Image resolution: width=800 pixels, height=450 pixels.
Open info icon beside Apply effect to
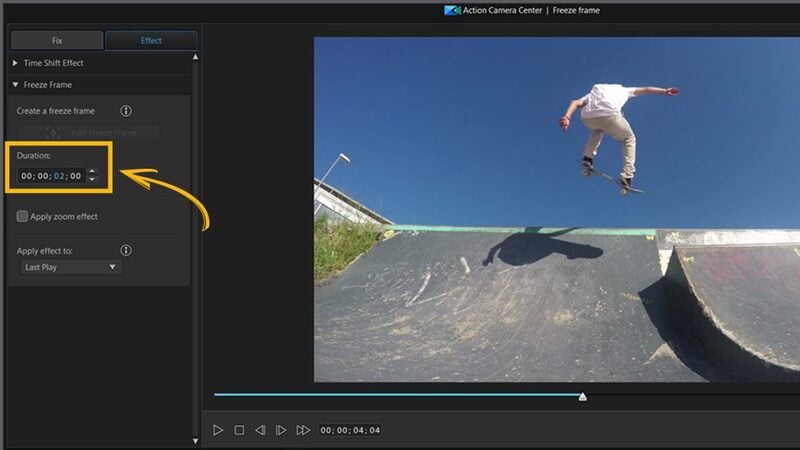click(x=126, y=250)
